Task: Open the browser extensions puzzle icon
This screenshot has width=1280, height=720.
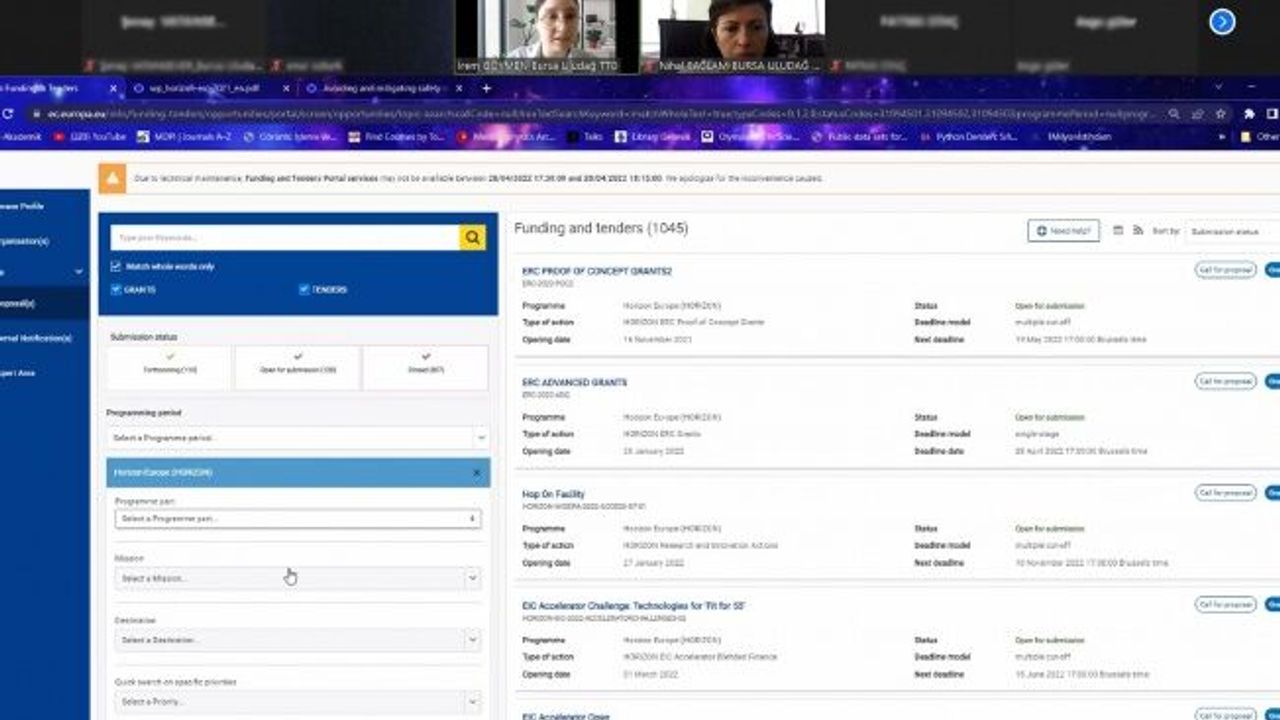Action: 1249,114
